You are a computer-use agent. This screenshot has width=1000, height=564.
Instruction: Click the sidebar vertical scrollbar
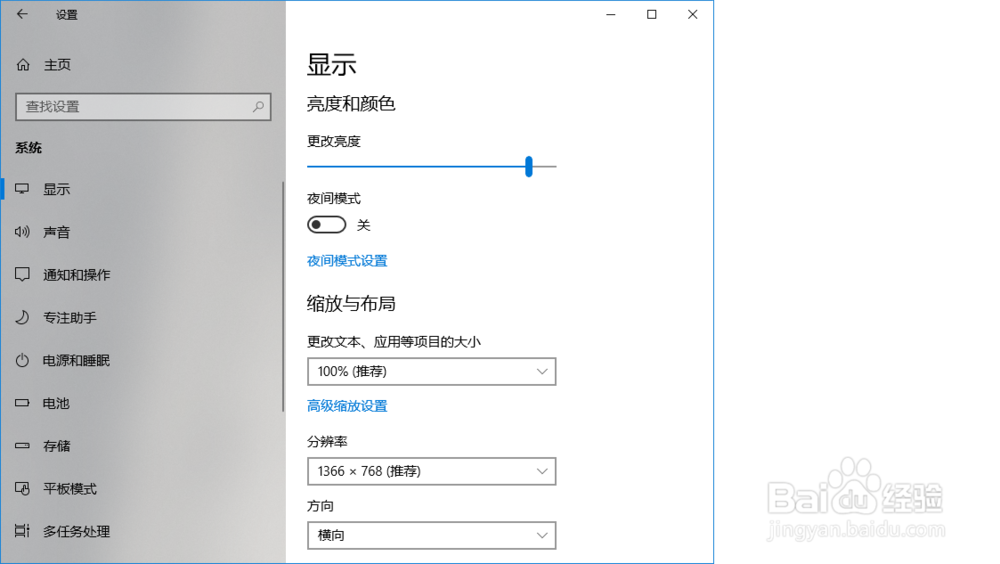point(283,297)
